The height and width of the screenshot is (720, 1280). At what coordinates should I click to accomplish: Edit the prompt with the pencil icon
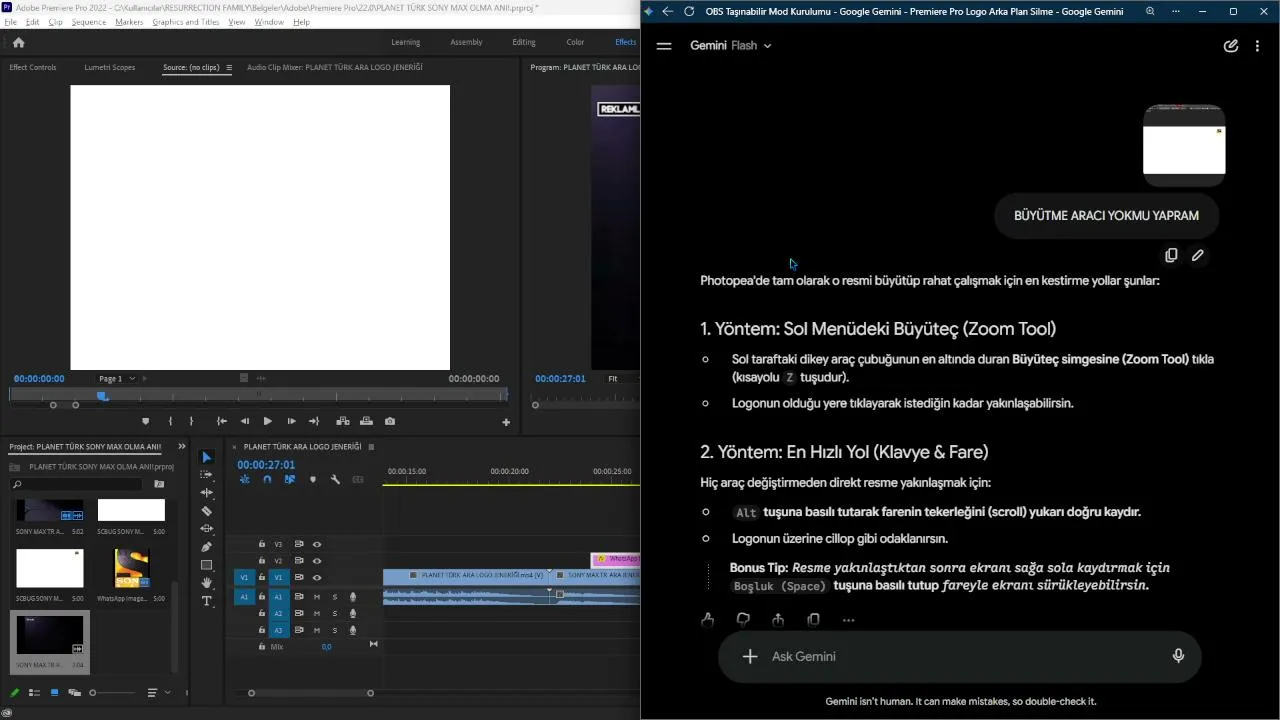(x=1197, y=255)
